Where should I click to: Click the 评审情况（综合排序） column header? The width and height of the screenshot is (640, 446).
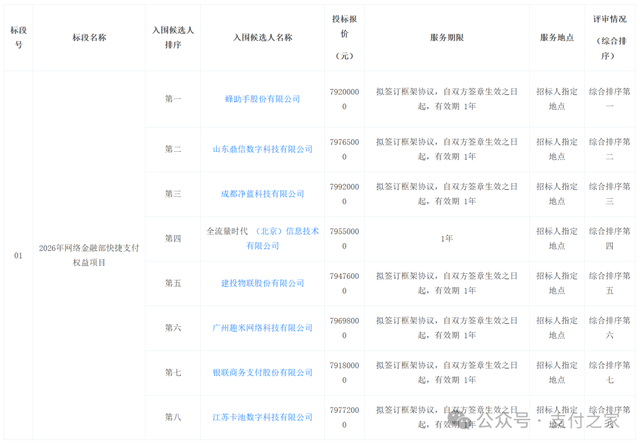pyautogui.click(x=610, y=37)
